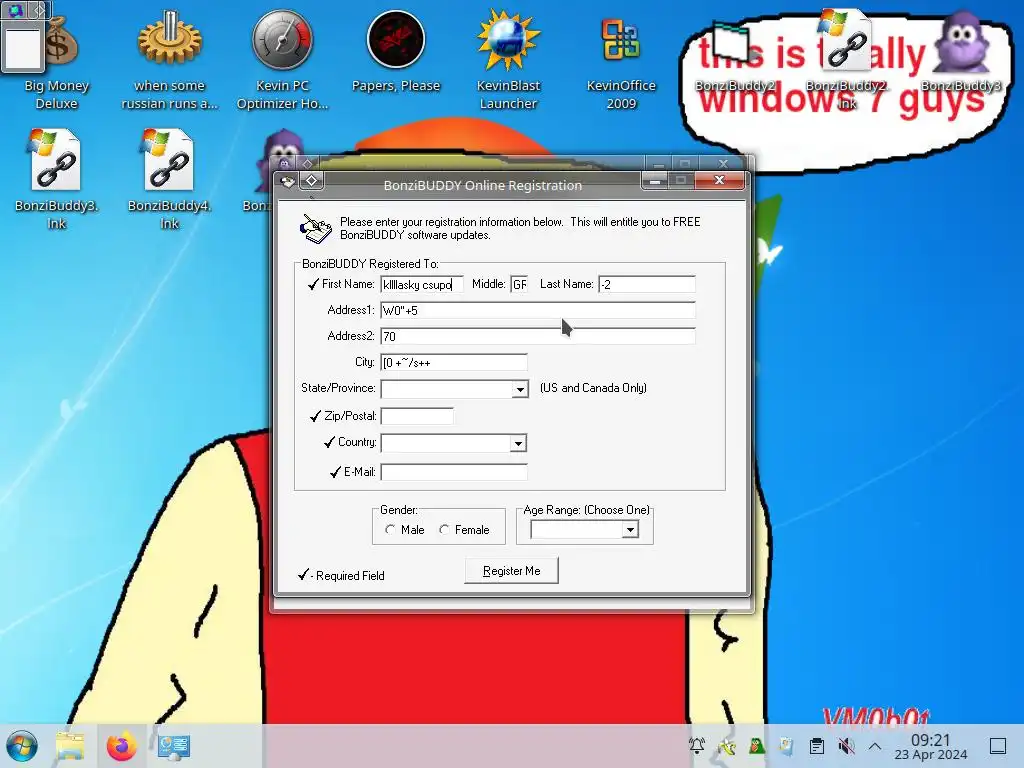This screenshot has height=768, width=1024.
Task: Open the clipboard tray icon
Action: [x=816, y=746]
